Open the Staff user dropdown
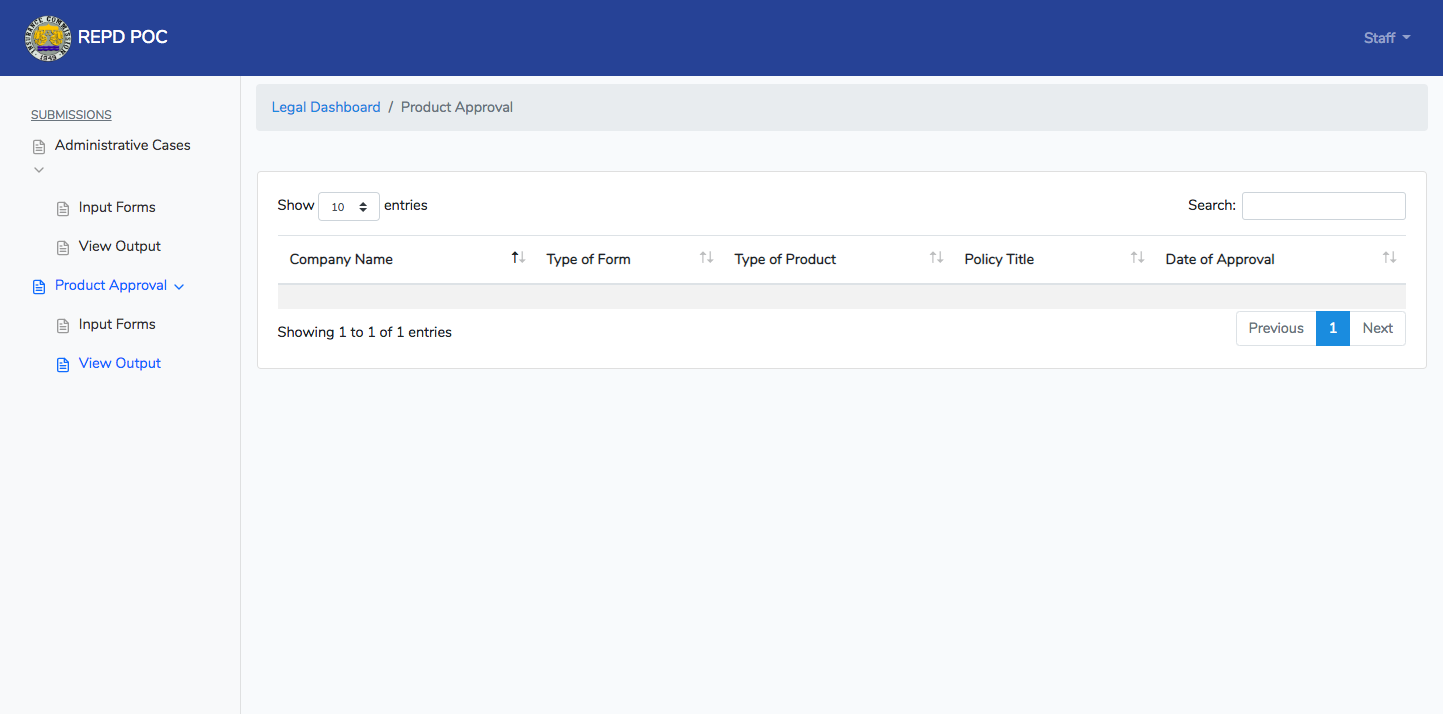Screen dimensions: 1443x714 (x=1387, y=38)
